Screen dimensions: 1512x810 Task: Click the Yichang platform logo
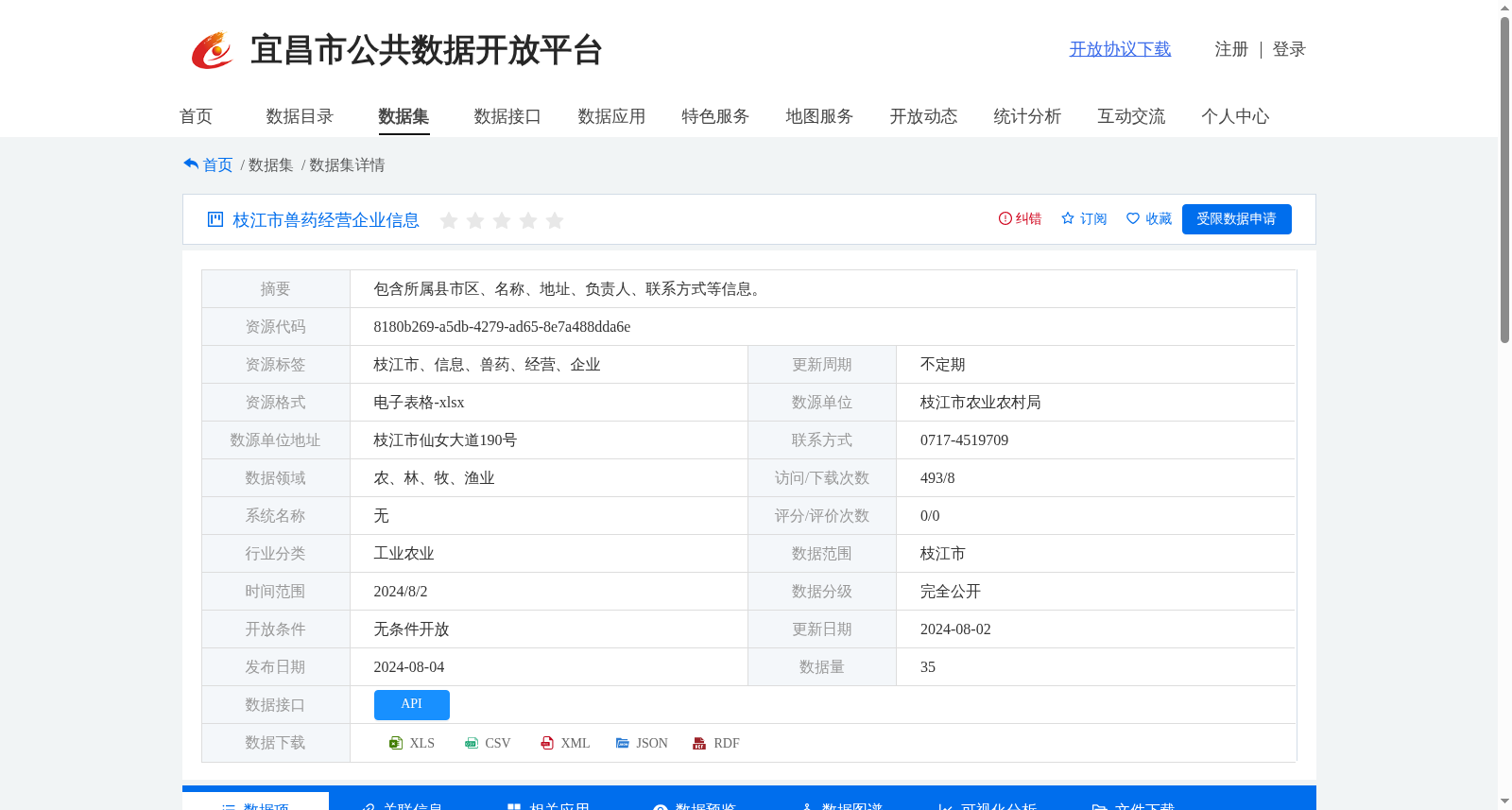click(213, 50)
